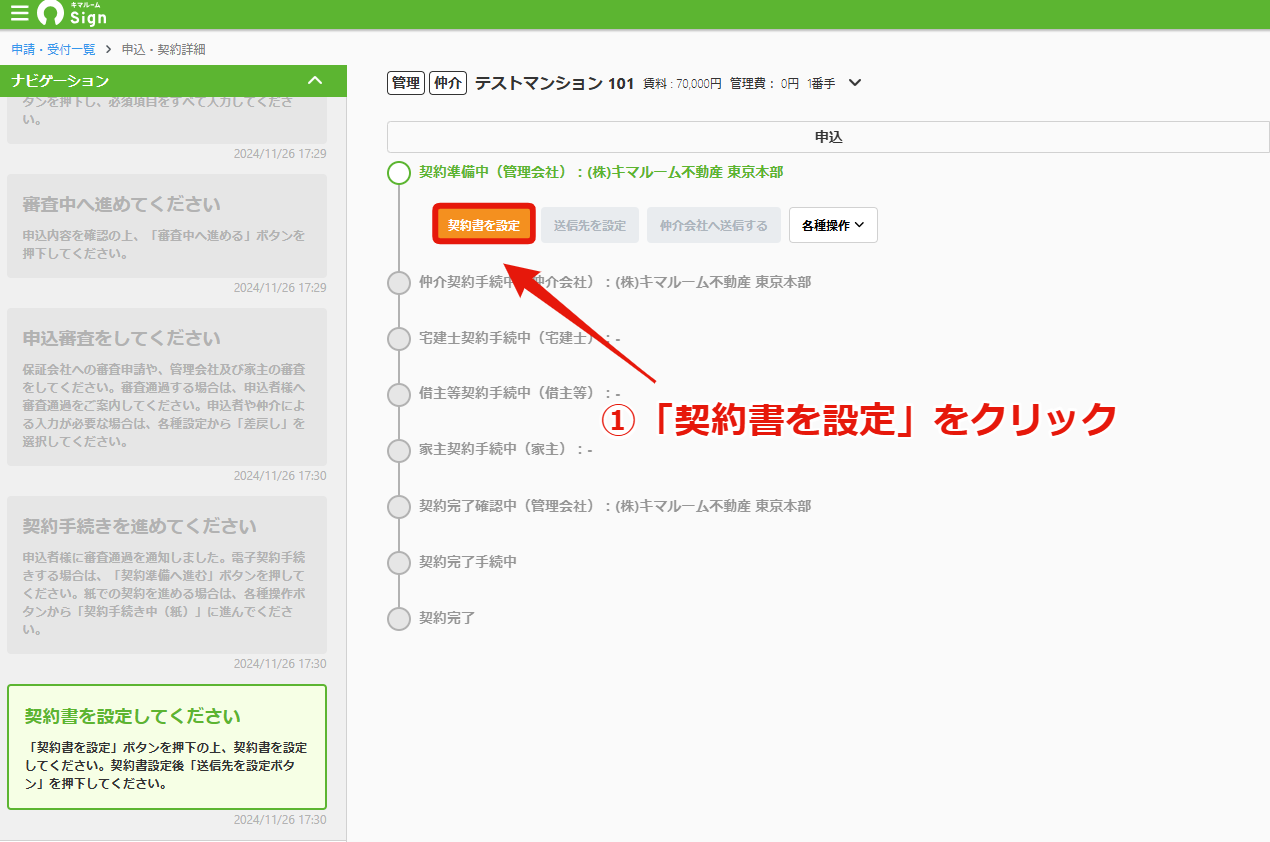The height and width of the screenshot is (842, 1270).
Task: Select the 宅建士契約手続中 step circle
Action: (x=399, y=339)
